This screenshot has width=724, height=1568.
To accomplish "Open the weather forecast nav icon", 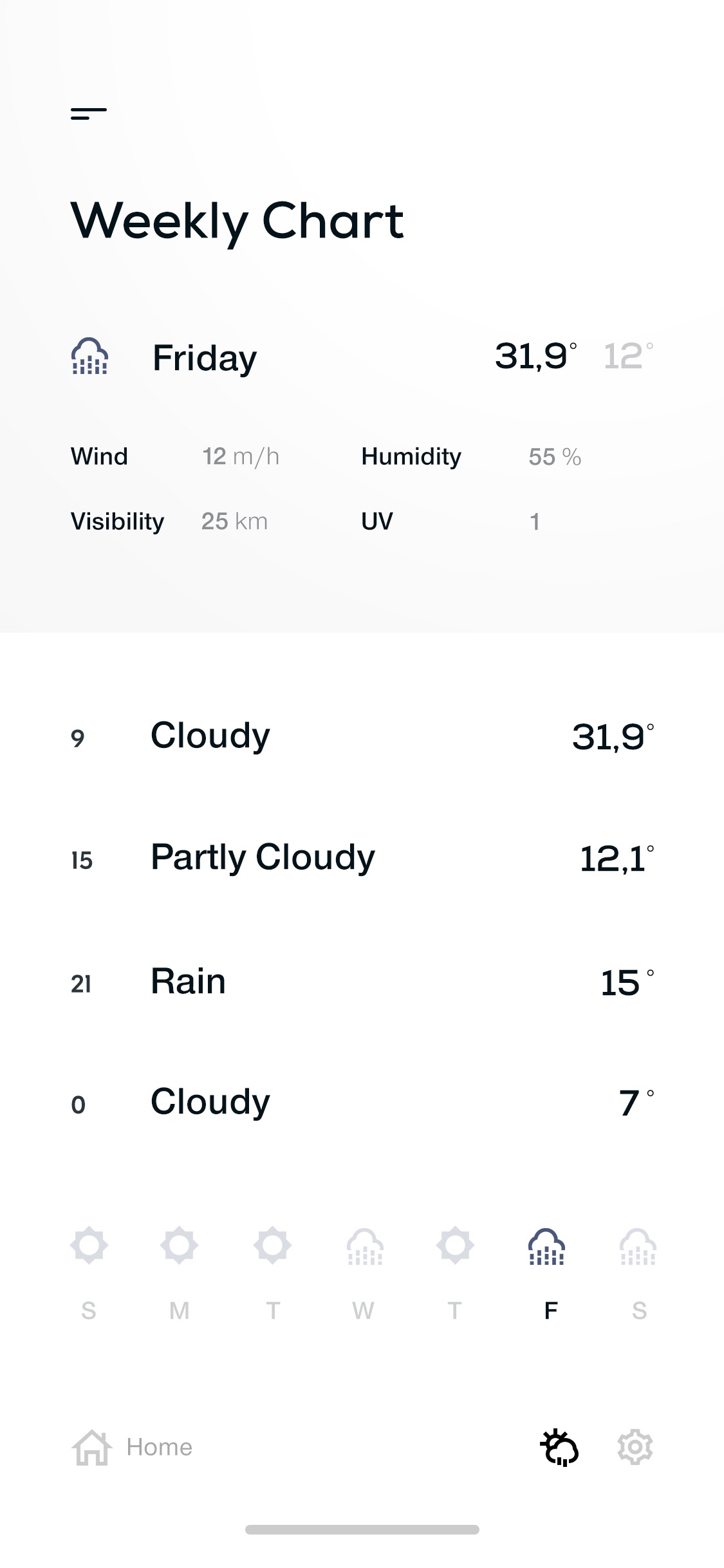I will click(x=559, y=1448).
